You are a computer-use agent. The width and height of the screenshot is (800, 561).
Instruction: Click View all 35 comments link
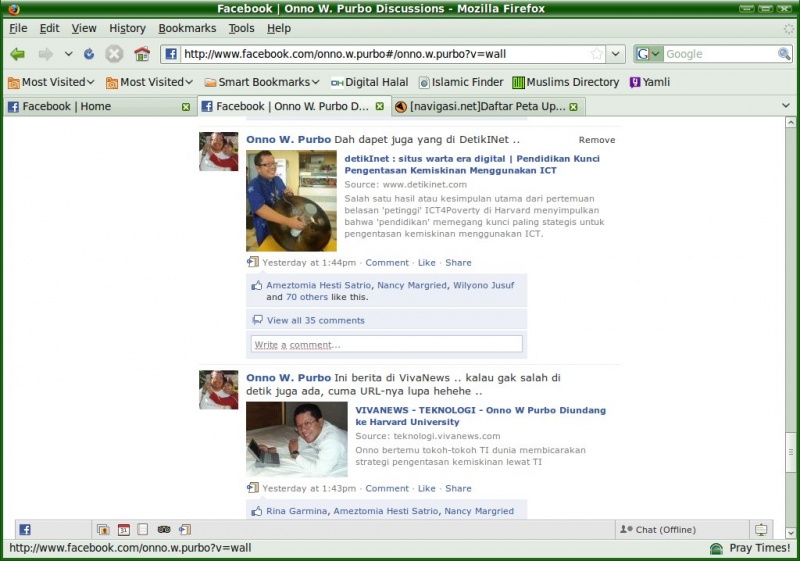(x=315, y=320)
